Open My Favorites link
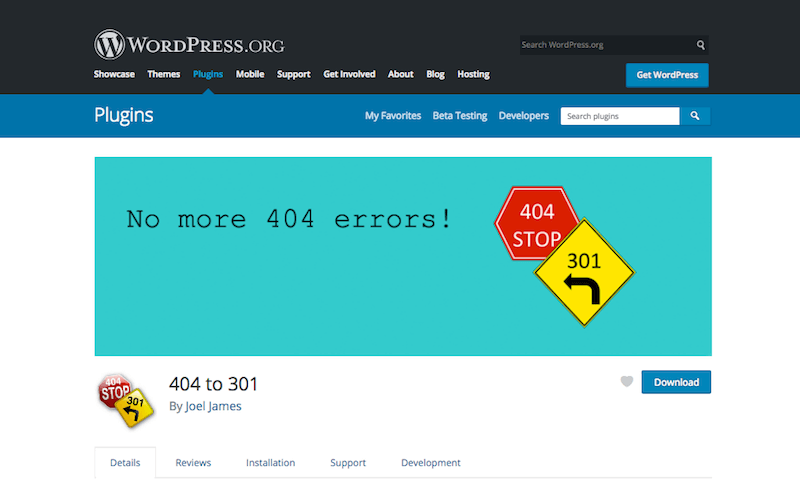Screen dimensions: 800x490 [x=393, y=116]
